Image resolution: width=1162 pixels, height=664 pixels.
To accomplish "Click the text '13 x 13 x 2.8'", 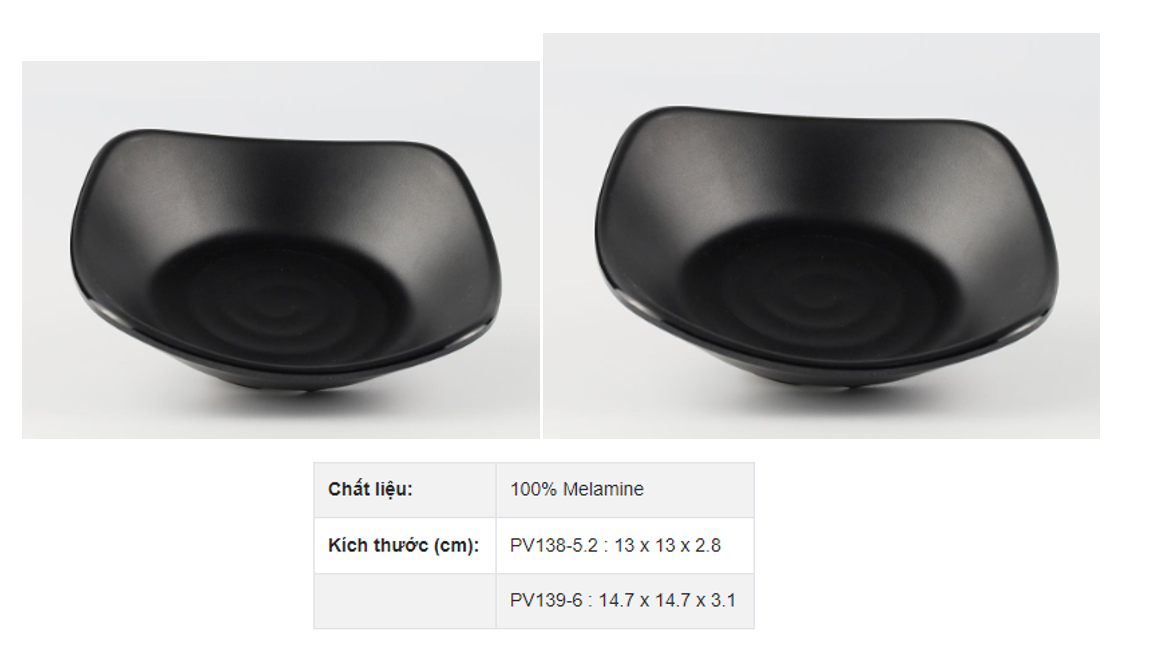I will click(x=668, y=545).
